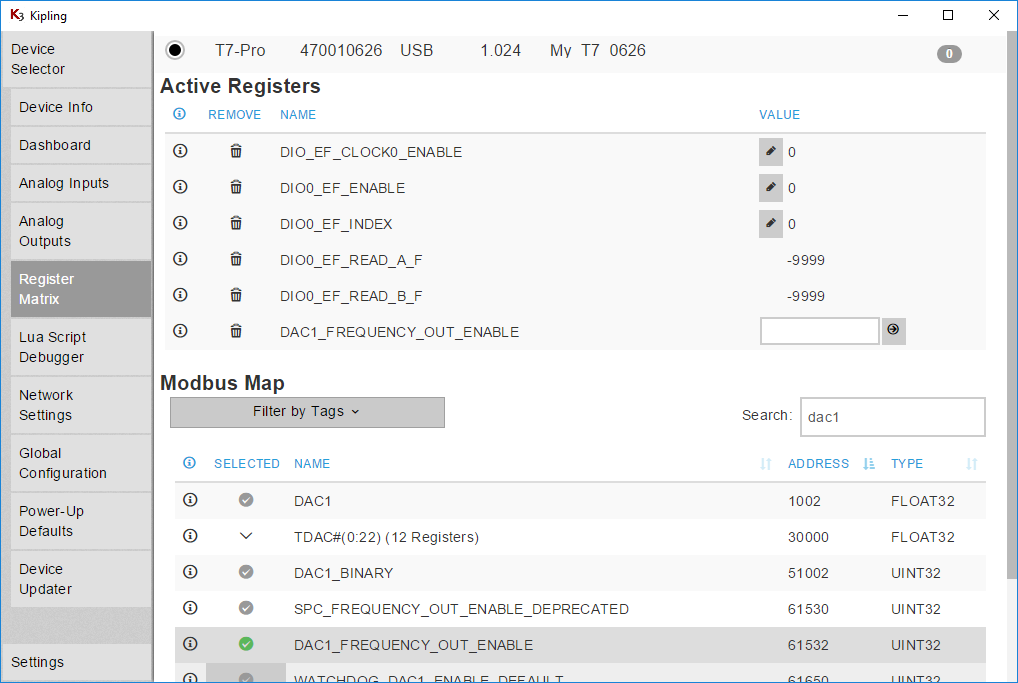Image resolution: width=1018 pixels, height=683 pixels.
Task: Submit the DAC1_FREQUENCY_OUT_ENABLE value with the arrow button
Action: [893, 331]
